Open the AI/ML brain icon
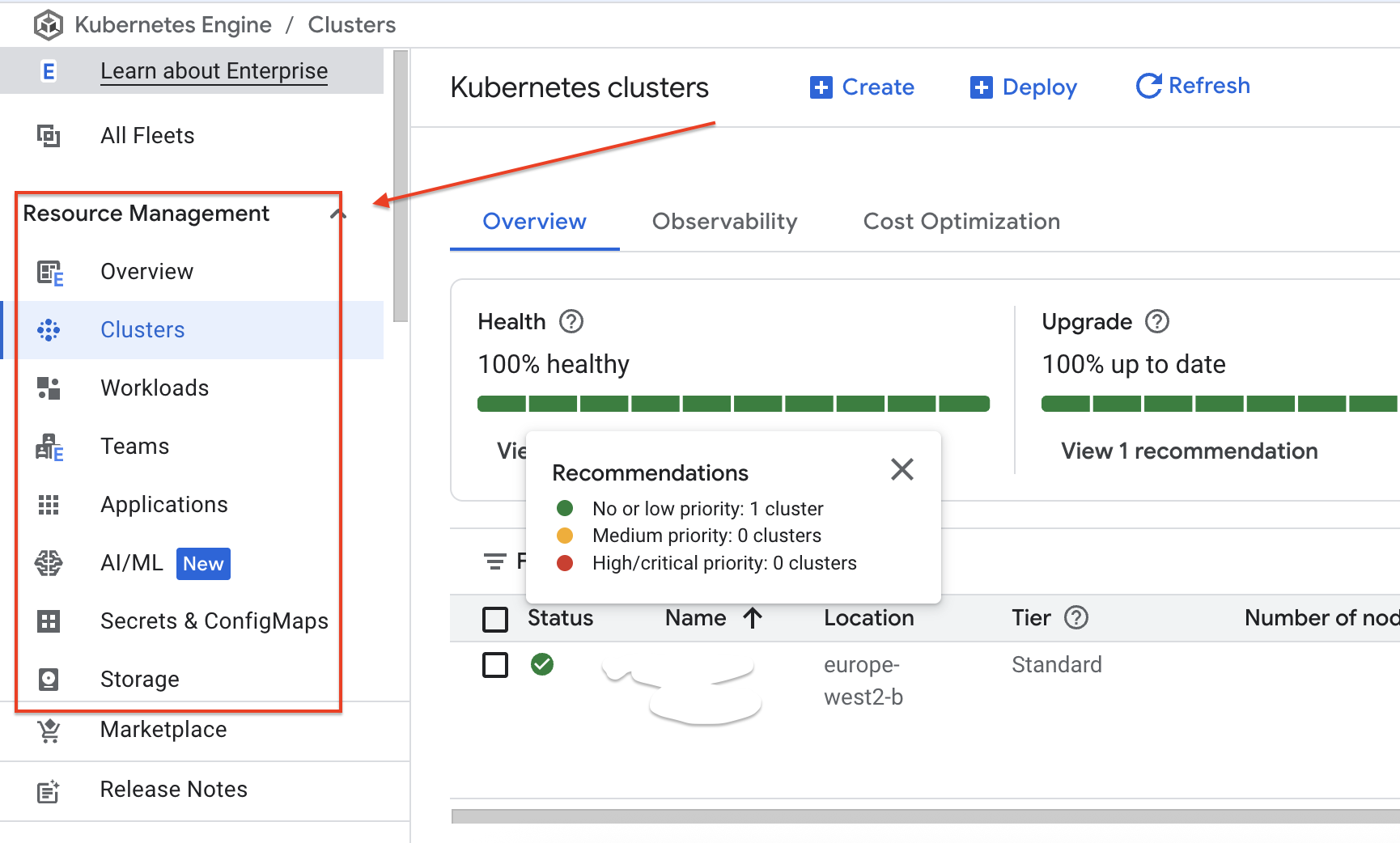The width and height of the screenshot is (1400, 843). [x=49, y=563]
